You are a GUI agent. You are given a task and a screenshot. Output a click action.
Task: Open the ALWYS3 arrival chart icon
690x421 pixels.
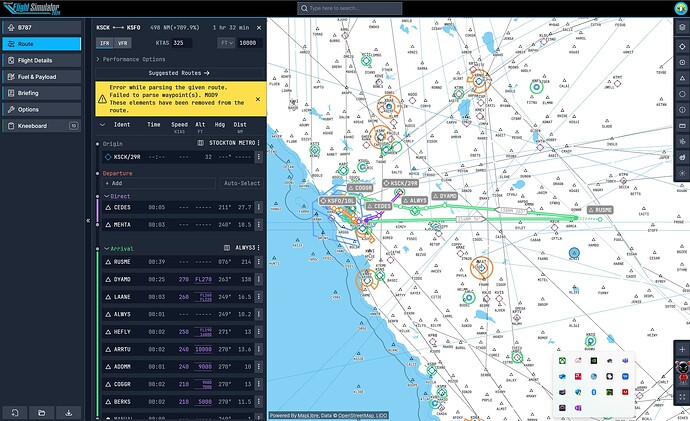tap(227, 248)
